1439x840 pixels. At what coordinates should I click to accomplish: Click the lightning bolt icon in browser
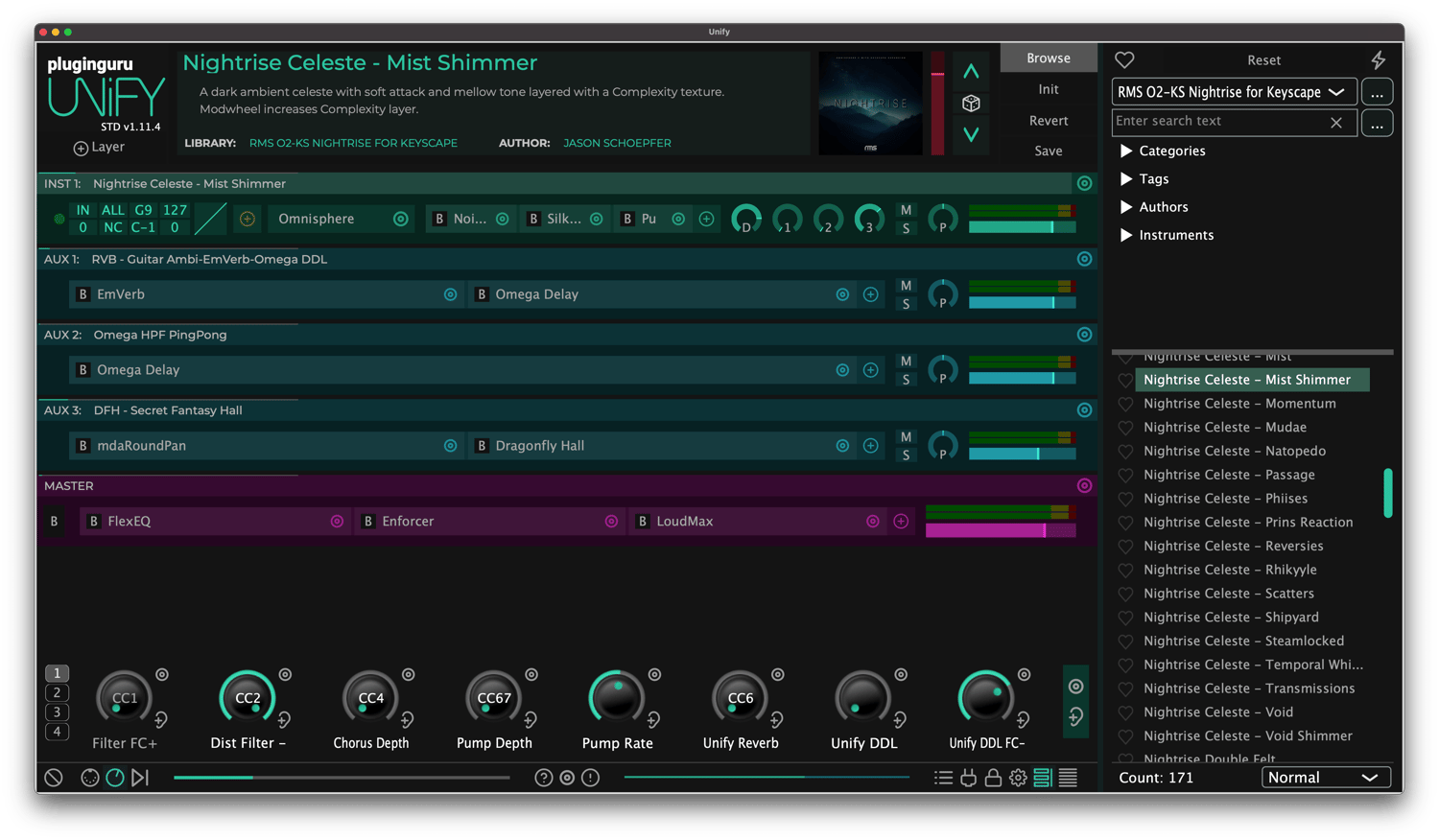(1379, 60)
